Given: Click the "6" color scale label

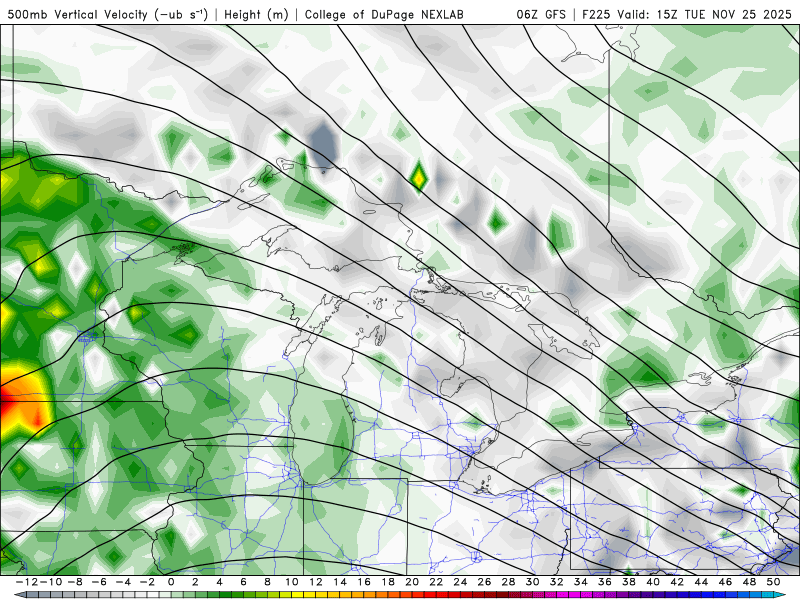Looking at the screenshot, I should click(x=243, y=582).
